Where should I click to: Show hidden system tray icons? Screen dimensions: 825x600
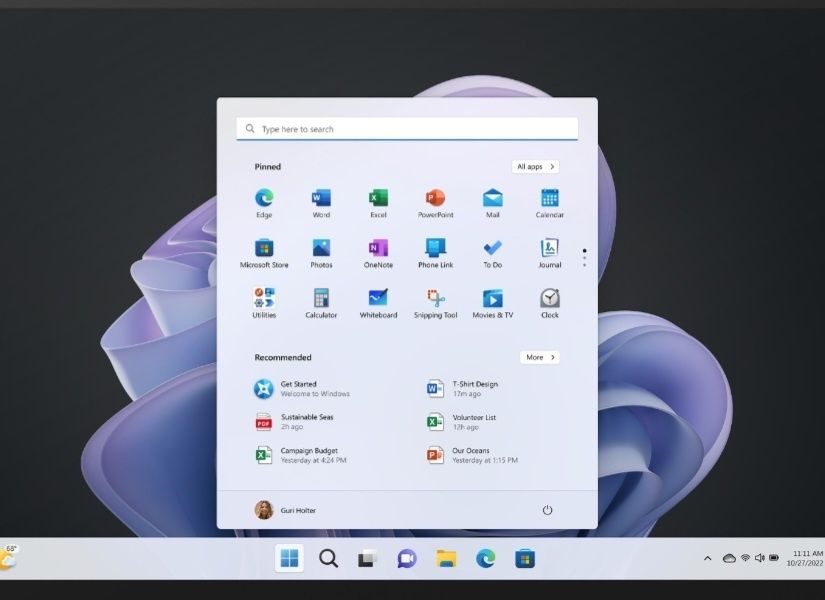click(x=708, y=558)
